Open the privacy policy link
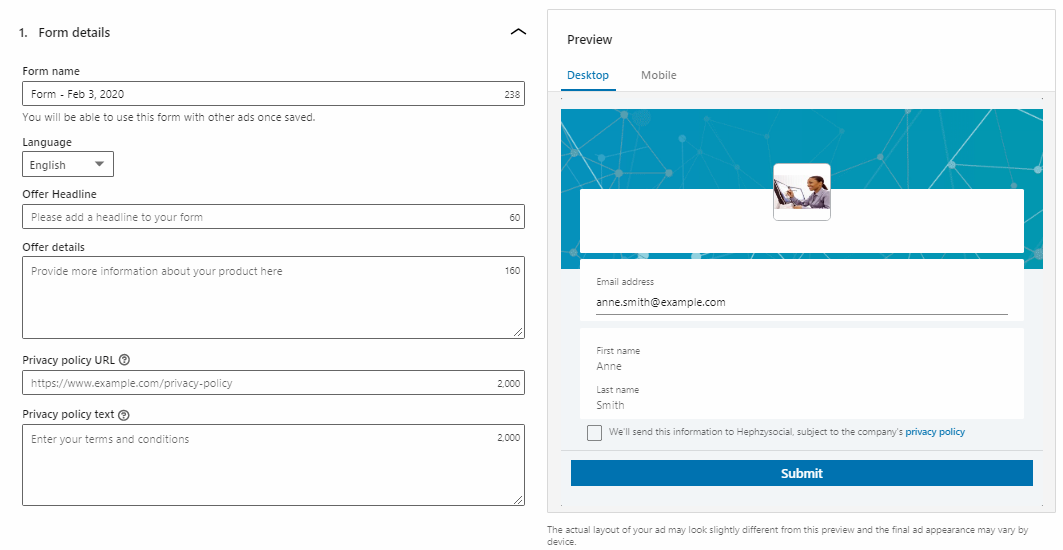Image resolution: width=1063 pixels, height=550 pixels. tap(935, 432)
